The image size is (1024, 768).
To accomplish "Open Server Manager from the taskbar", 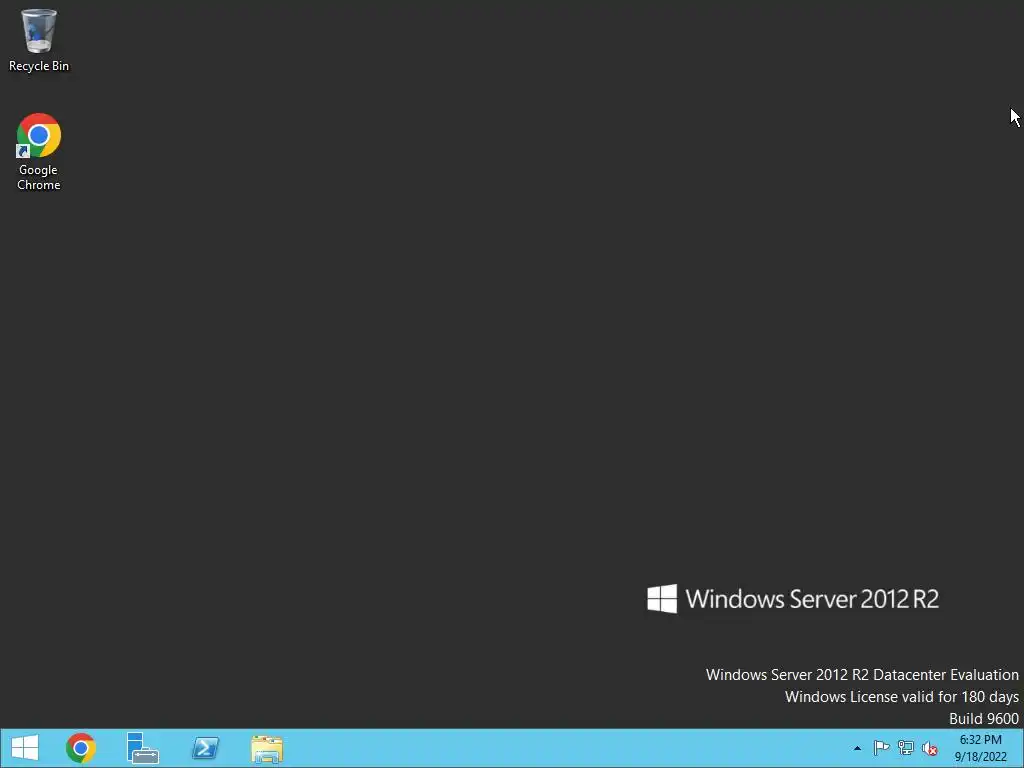I will click(142, 748).
